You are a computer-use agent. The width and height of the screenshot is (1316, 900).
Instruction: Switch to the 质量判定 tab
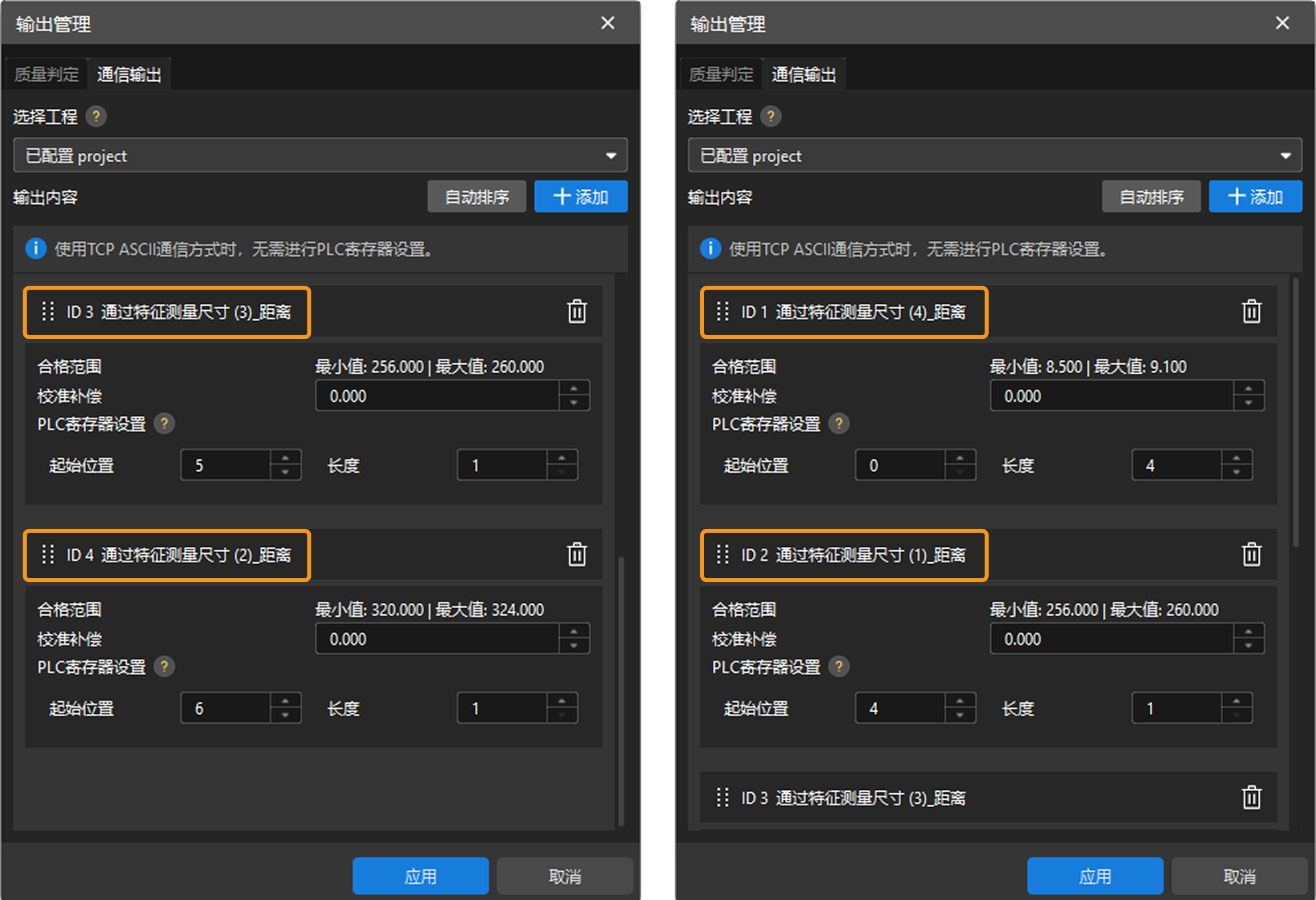click(x=45, y=73)
